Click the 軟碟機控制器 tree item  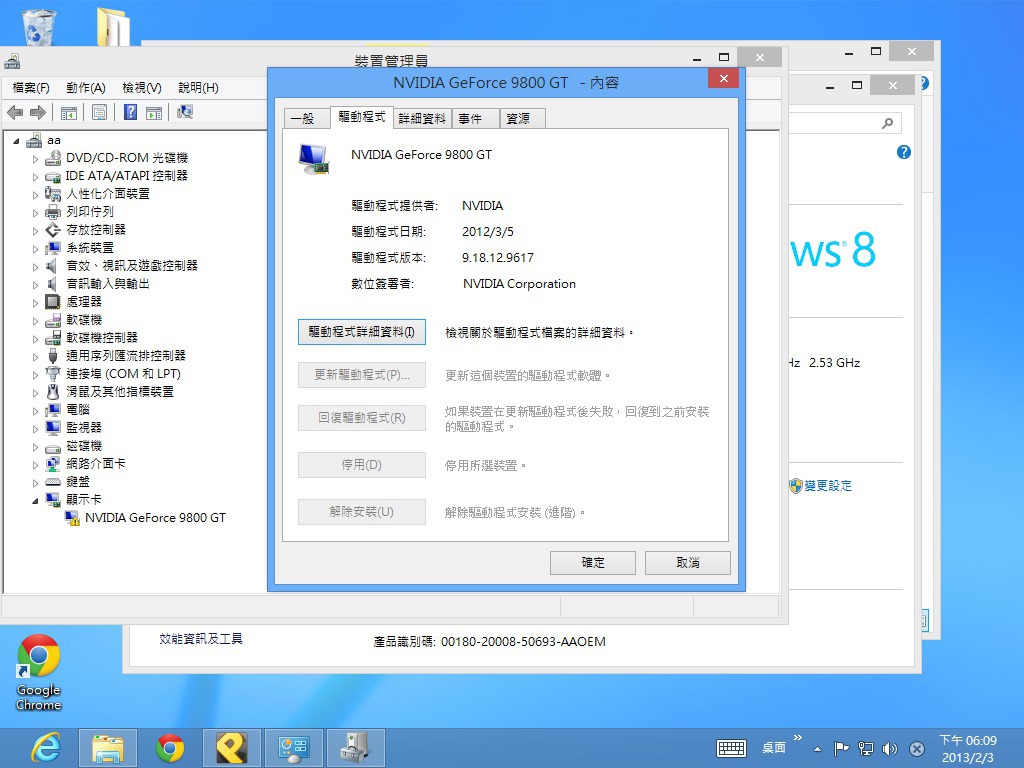tap(102, 338)
